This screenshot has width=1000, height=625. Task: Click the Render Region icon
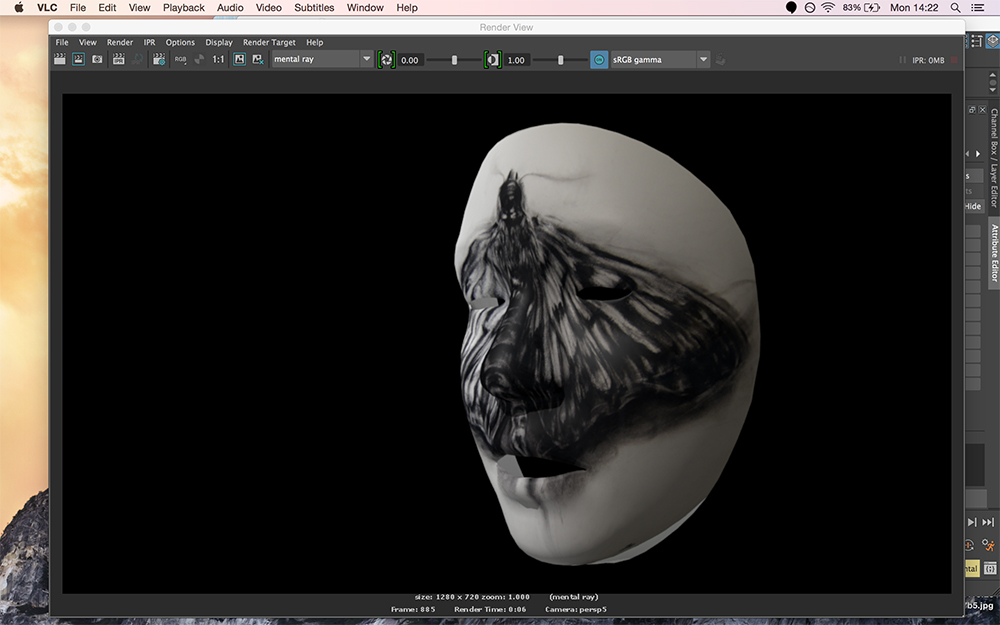pyautogui.click(x=78, y=60)
